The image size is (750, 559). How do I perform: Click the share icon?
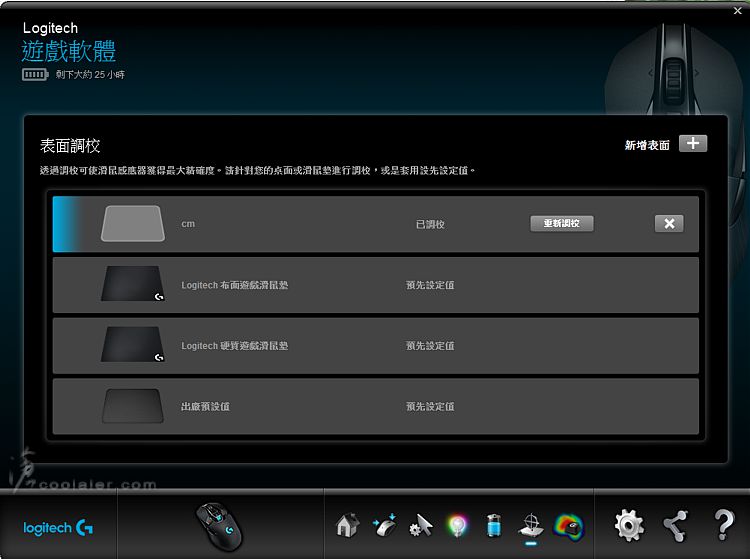point(675,526)
